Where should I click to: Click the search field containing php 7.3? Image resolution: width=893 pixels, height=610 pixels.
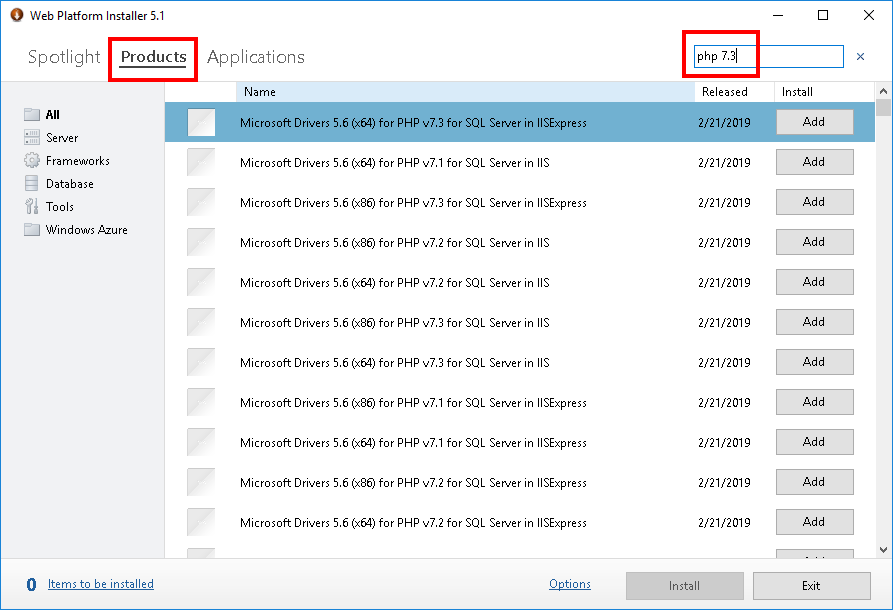coord(769,56)
